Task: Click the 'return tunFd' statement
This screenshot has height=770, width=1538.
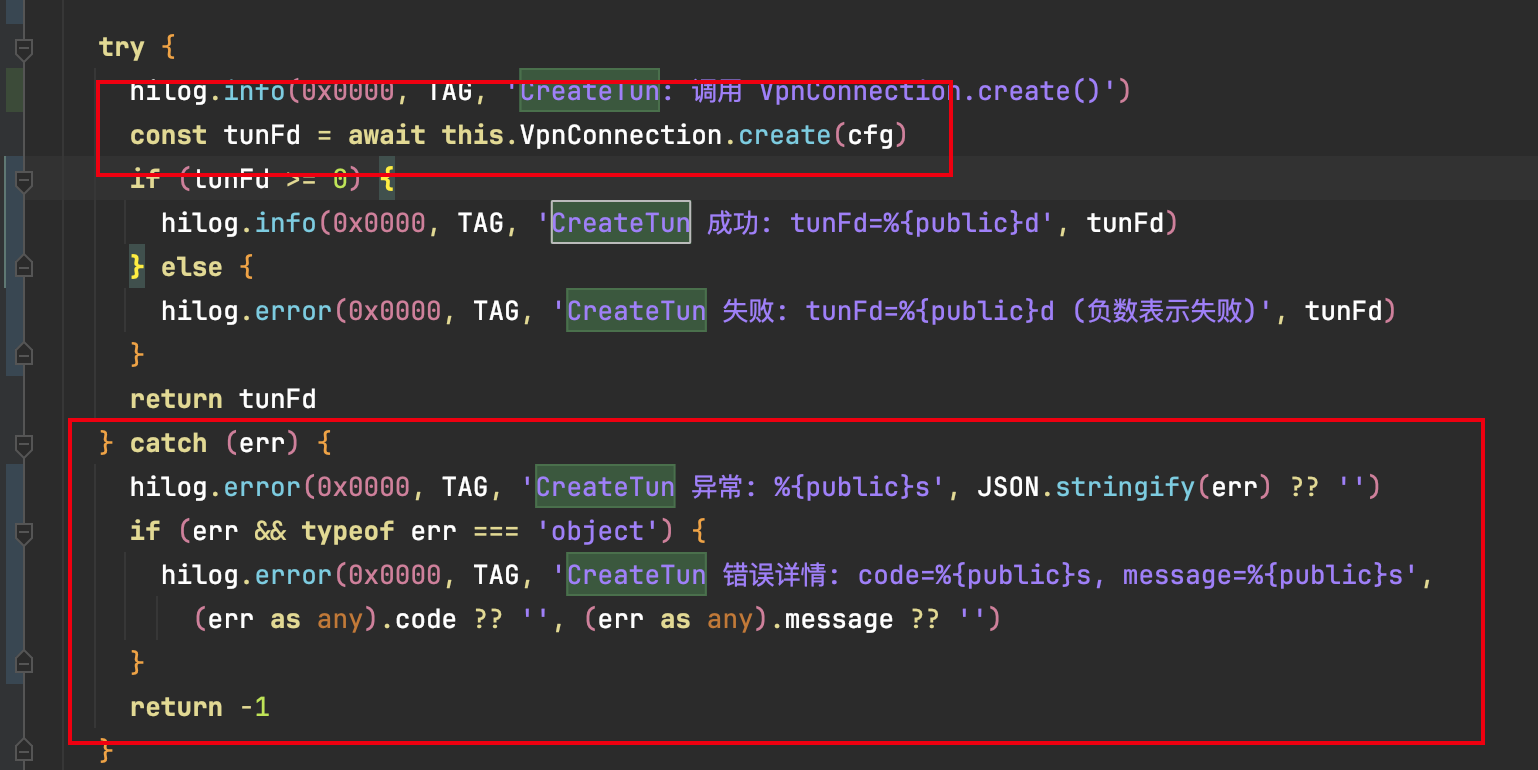Action: click(x=222, y=399)
